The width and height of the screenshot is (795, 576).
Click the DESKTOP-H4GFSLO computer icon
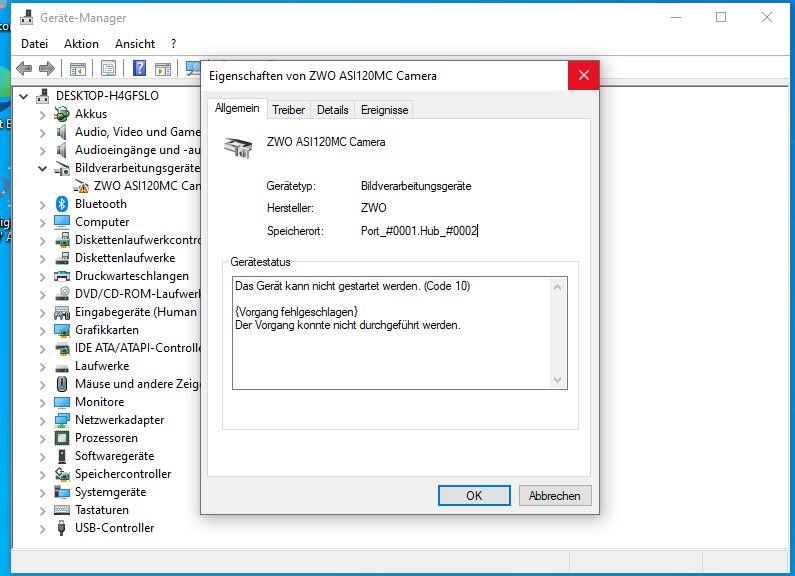click(43, 96)
